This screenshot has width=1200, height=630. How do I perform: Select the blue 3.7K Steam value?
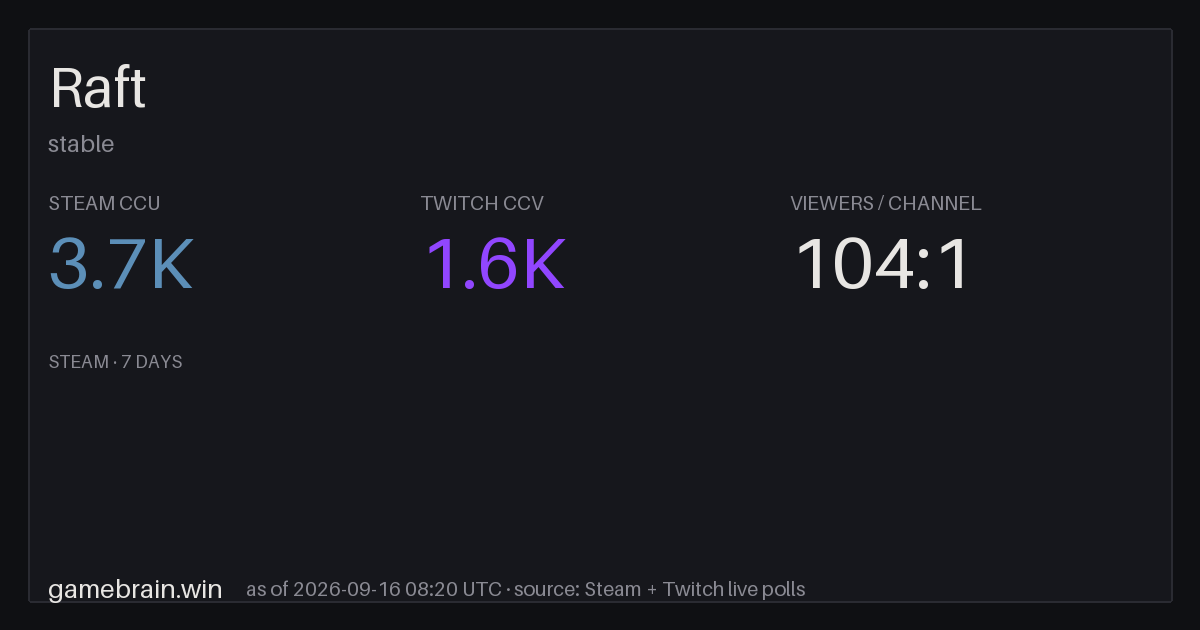tap(120, 264)
